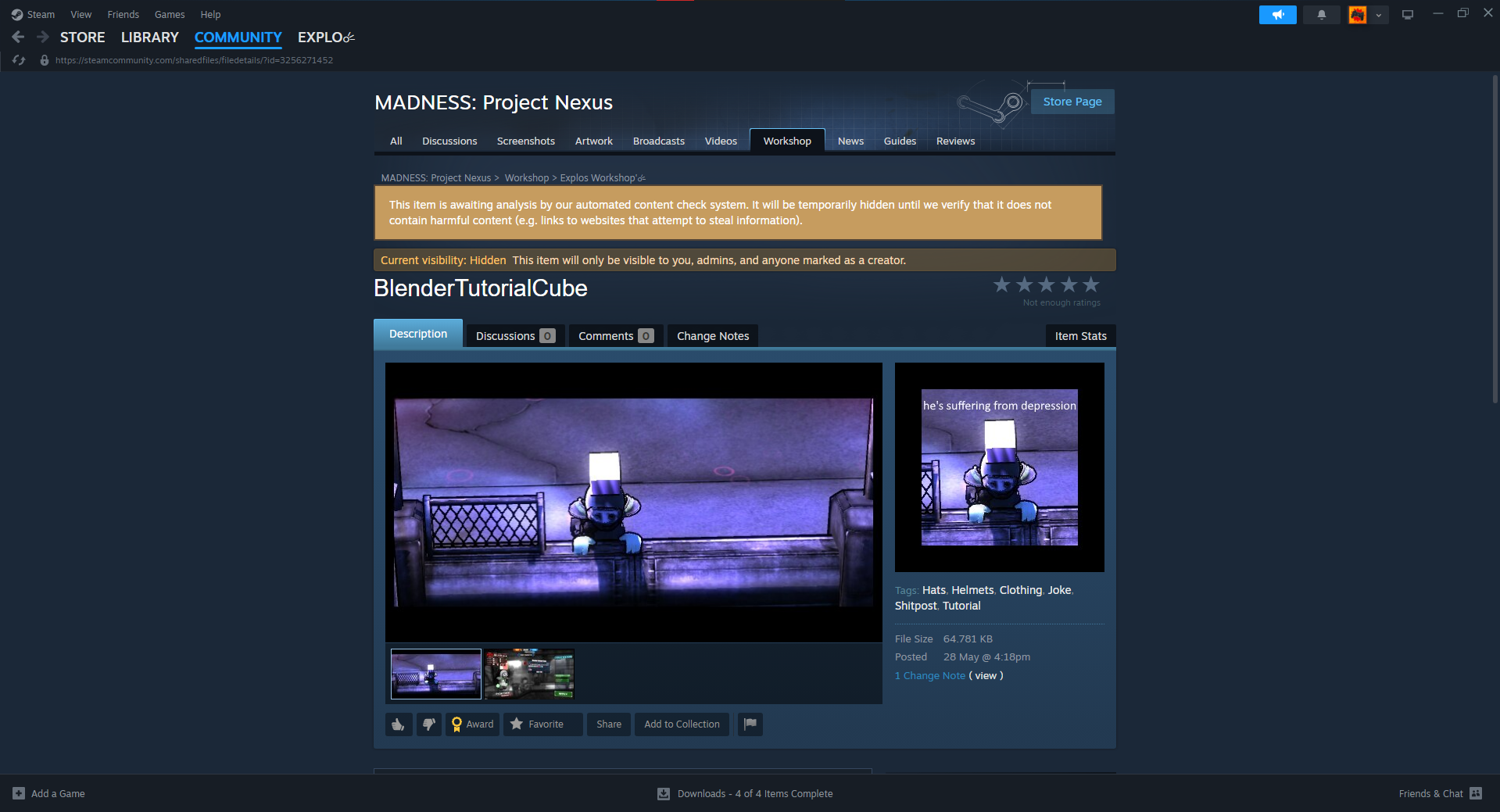This screenshot has width=1500, height=812.
Task: Click the Steam logo menu
Action: click(33, 14)
